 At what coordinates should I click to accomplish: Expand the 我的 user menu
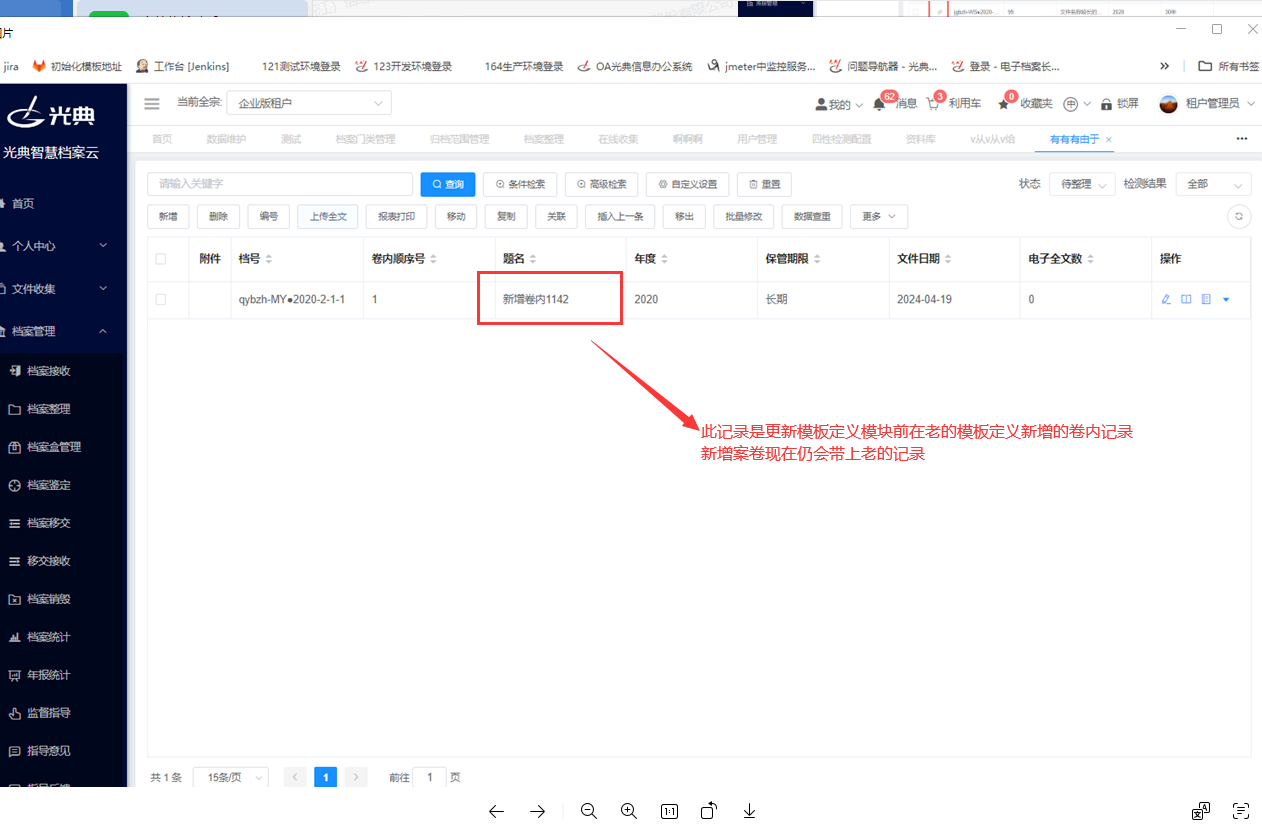(x=839, y=104)
